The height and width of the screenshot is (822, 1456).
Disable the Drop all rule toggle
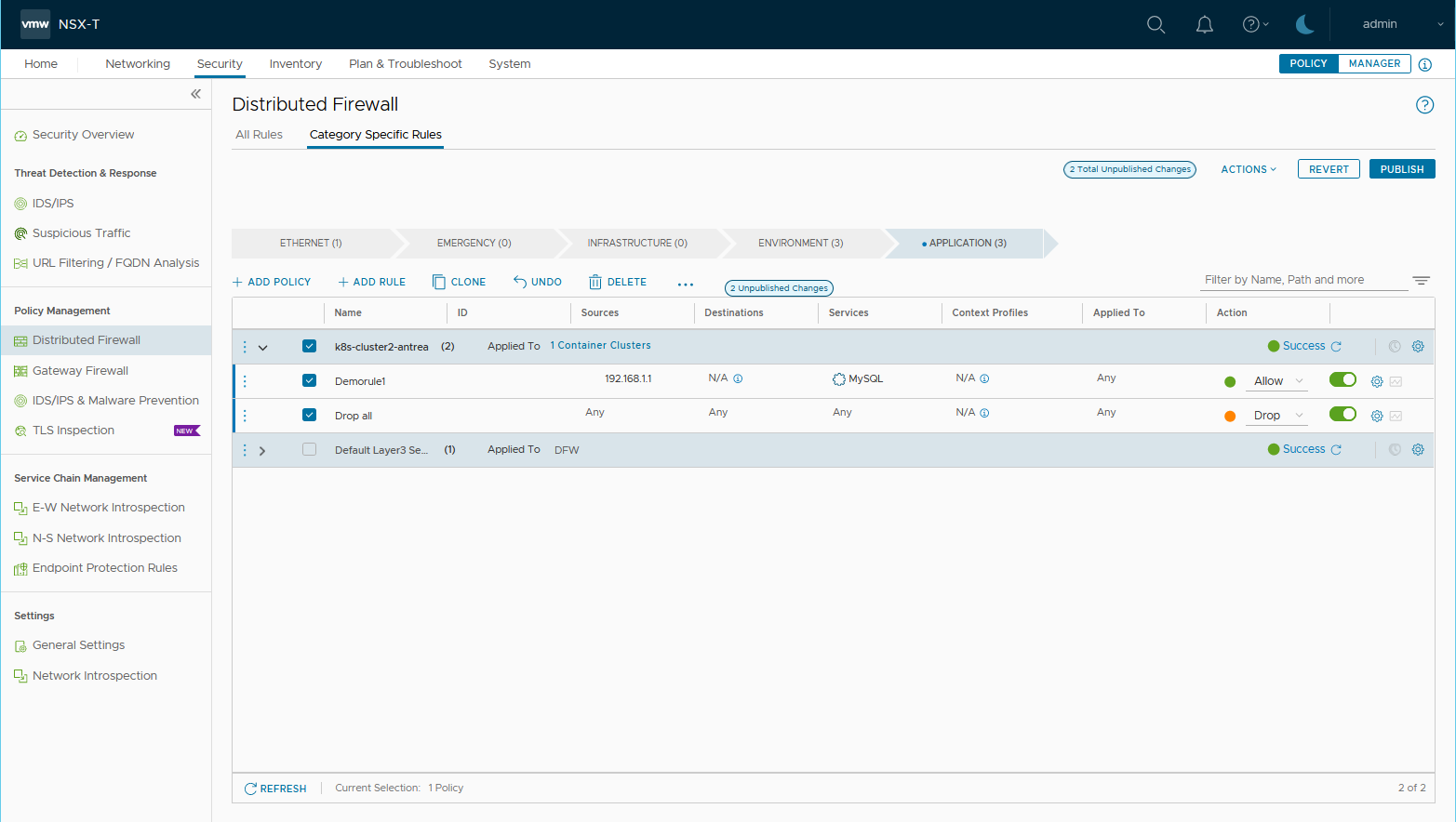click(x=1342, y=414)
